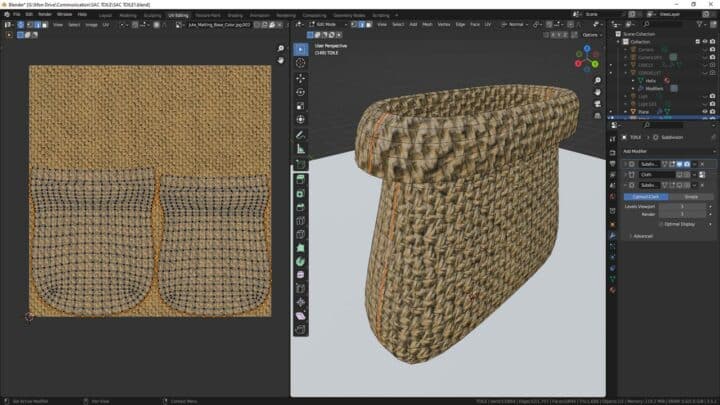
Task: Select the Scale tool in viewport toolbar
Action: coord(300,106)
